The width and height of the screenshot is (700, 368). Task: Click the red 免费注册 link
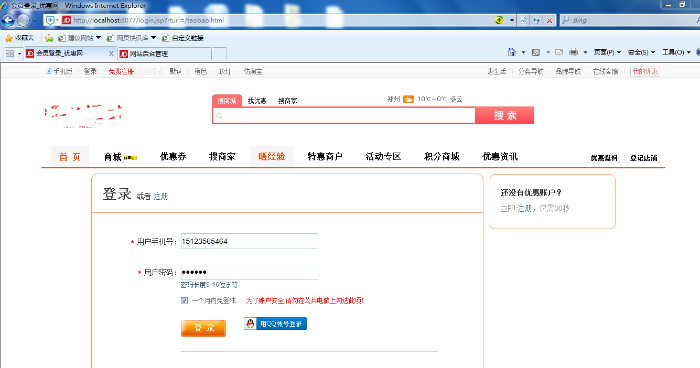[x=121, y=71]
